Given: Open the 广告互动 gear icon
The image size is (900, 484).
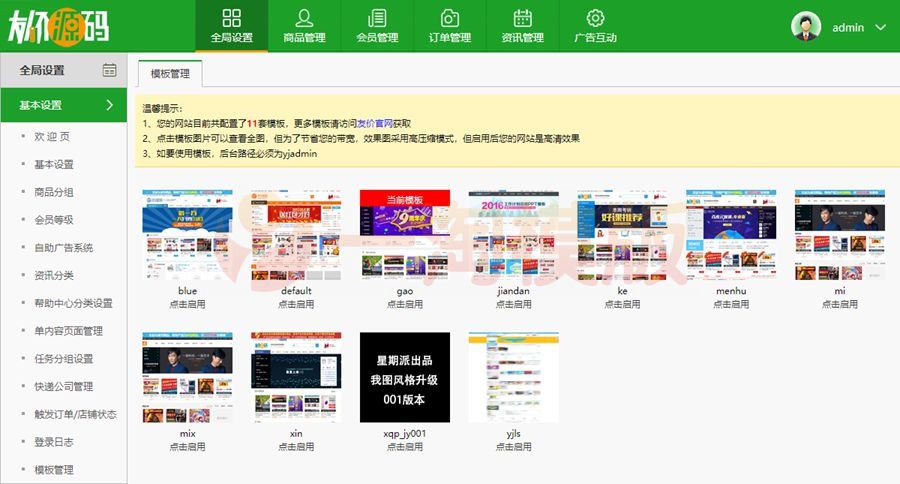Looking at the screenshot, I should 595,18.
